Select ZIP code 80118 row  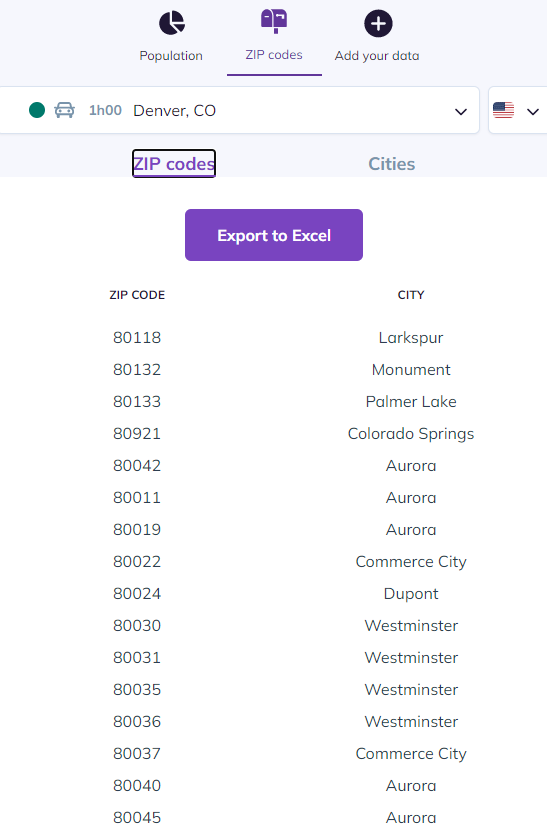click(x=274, y=337)
